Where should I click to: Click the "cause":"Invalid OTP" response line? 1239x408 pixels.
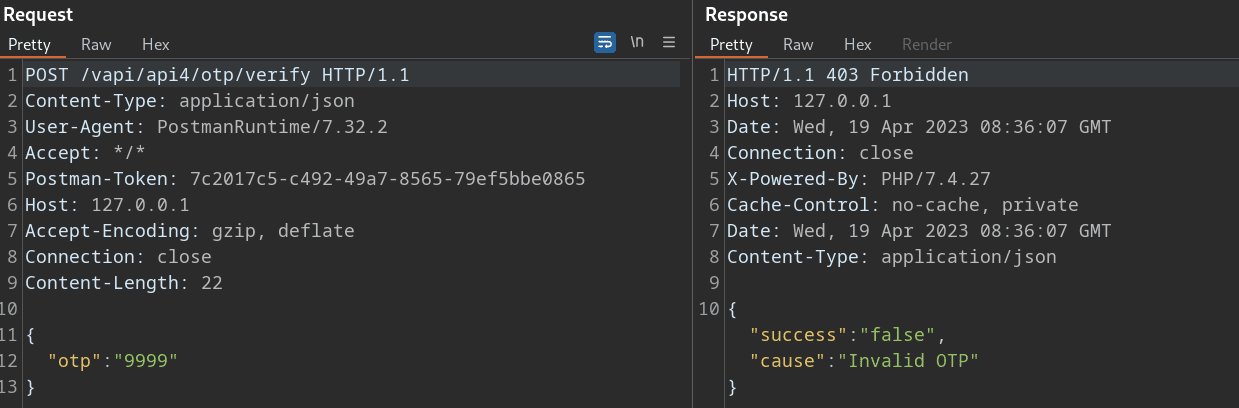[x=864, y=361]
